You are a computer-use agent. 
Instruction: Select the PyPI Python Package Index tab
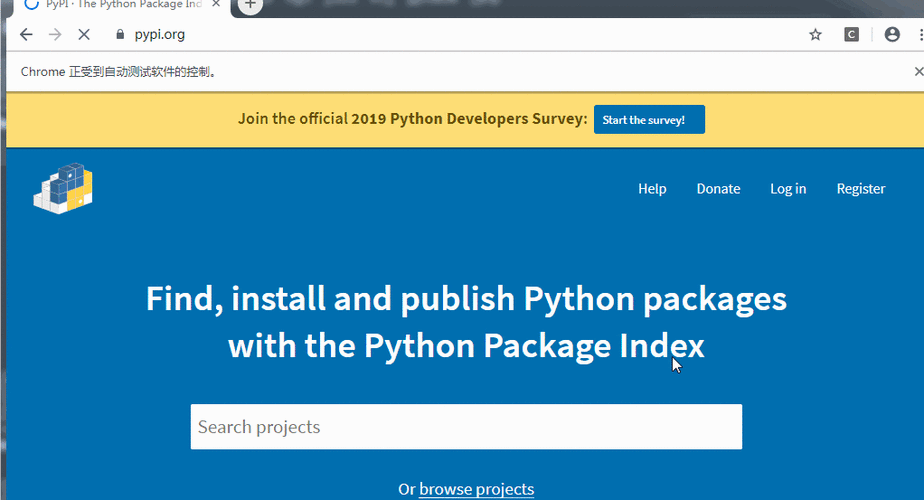point(123,6)
